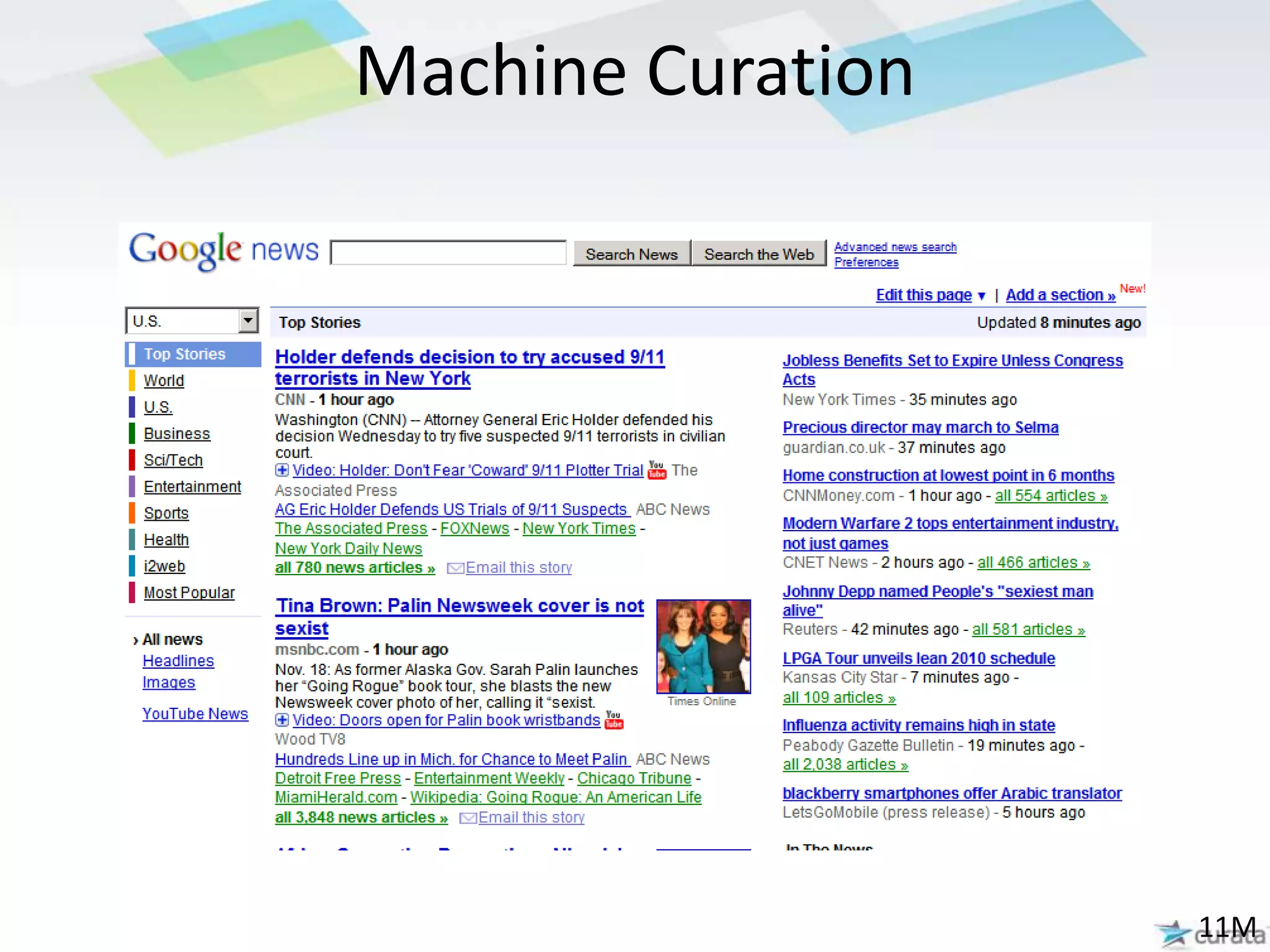Open New York Times source link
This screenshot has width=1270, height=952.
(579, 529)
